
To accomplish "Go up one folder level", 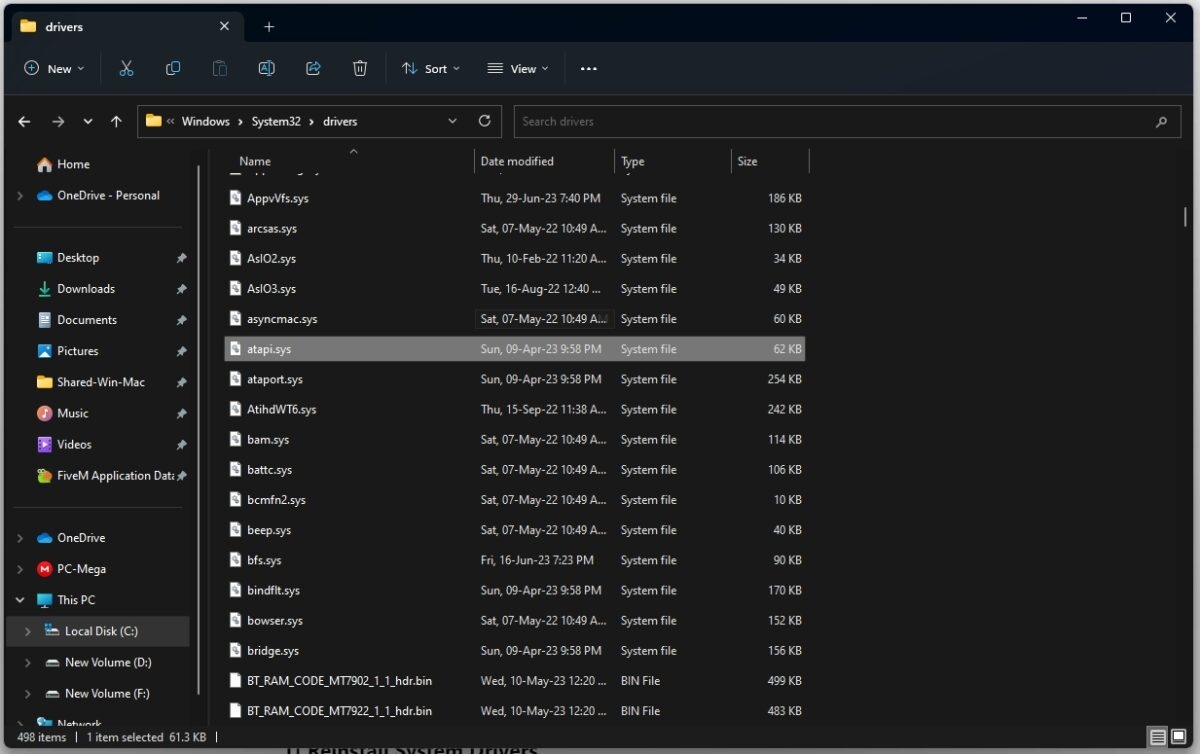I will [116, 121].
